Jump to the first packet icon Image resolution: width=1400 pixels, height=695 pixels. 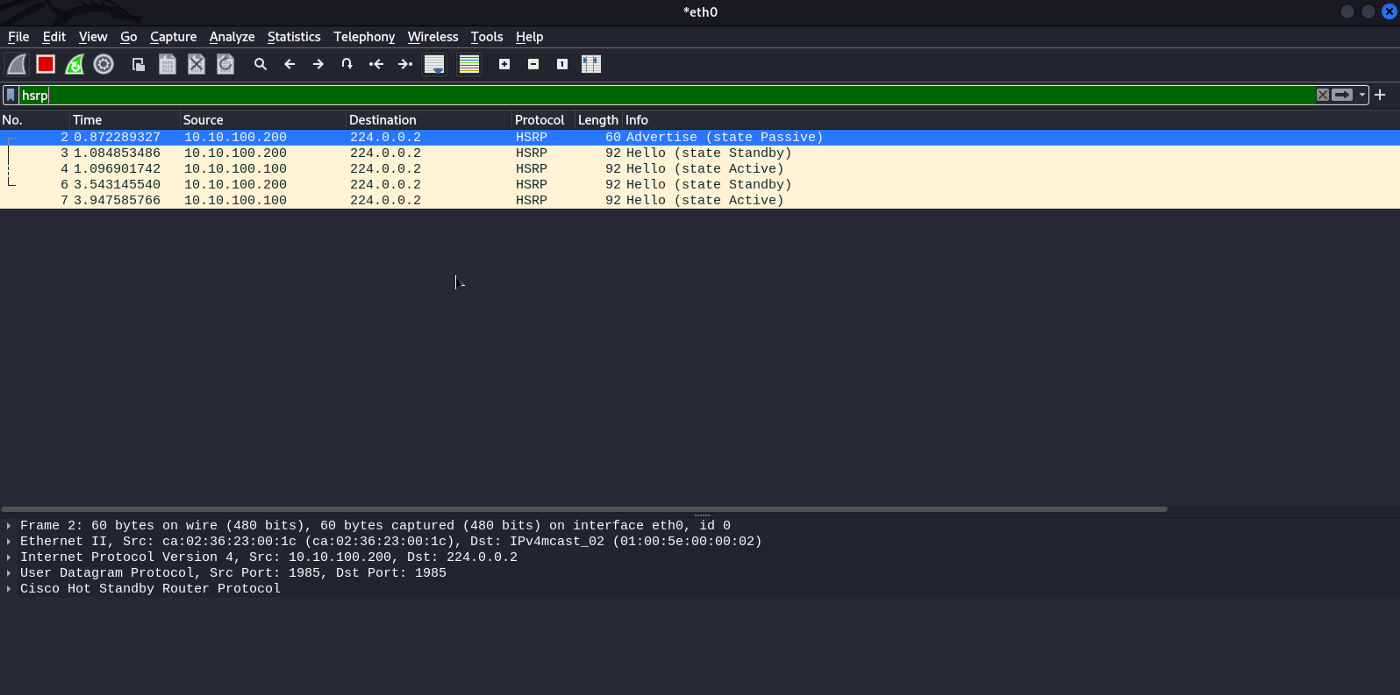(x=376, y=64)
